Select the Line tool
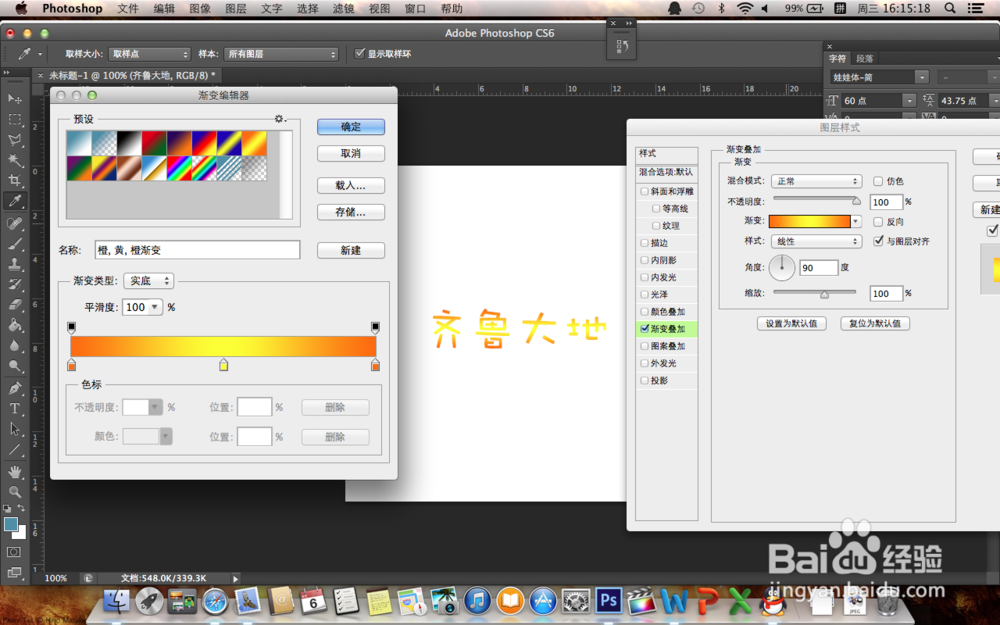 pos(14,450)
